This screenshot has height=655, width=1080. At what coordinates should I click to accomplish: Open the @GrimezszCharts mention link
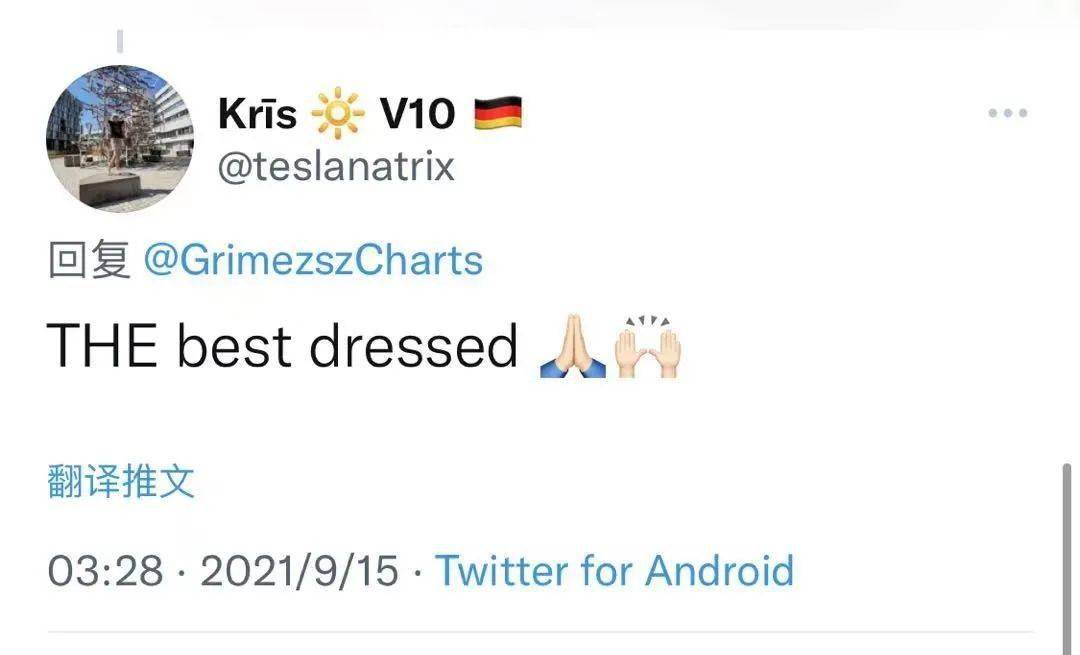click(313, 261)
